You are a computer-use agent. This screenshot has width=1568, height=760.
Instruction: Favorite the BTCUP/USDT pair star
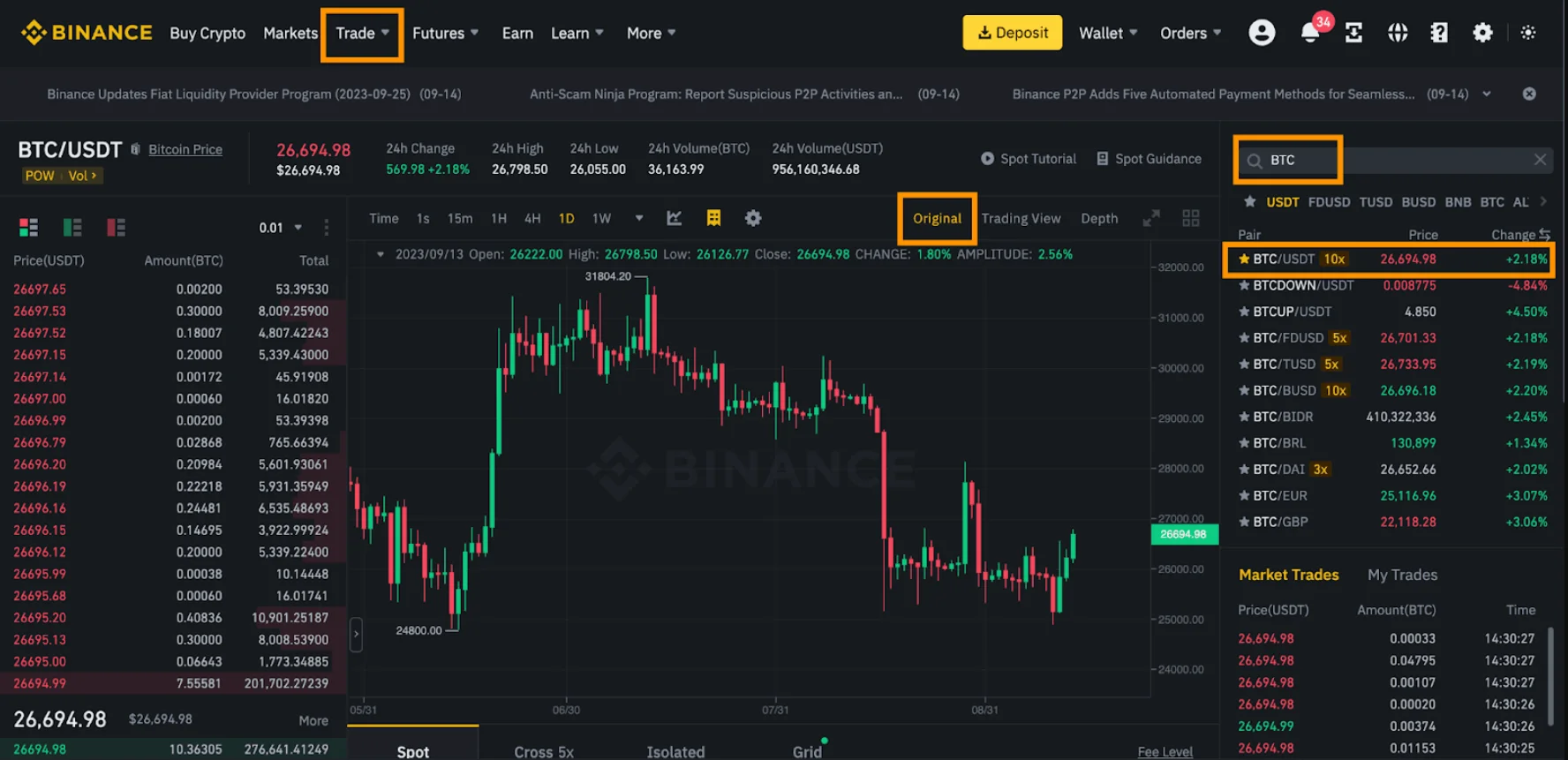[x=1244, y=312]
